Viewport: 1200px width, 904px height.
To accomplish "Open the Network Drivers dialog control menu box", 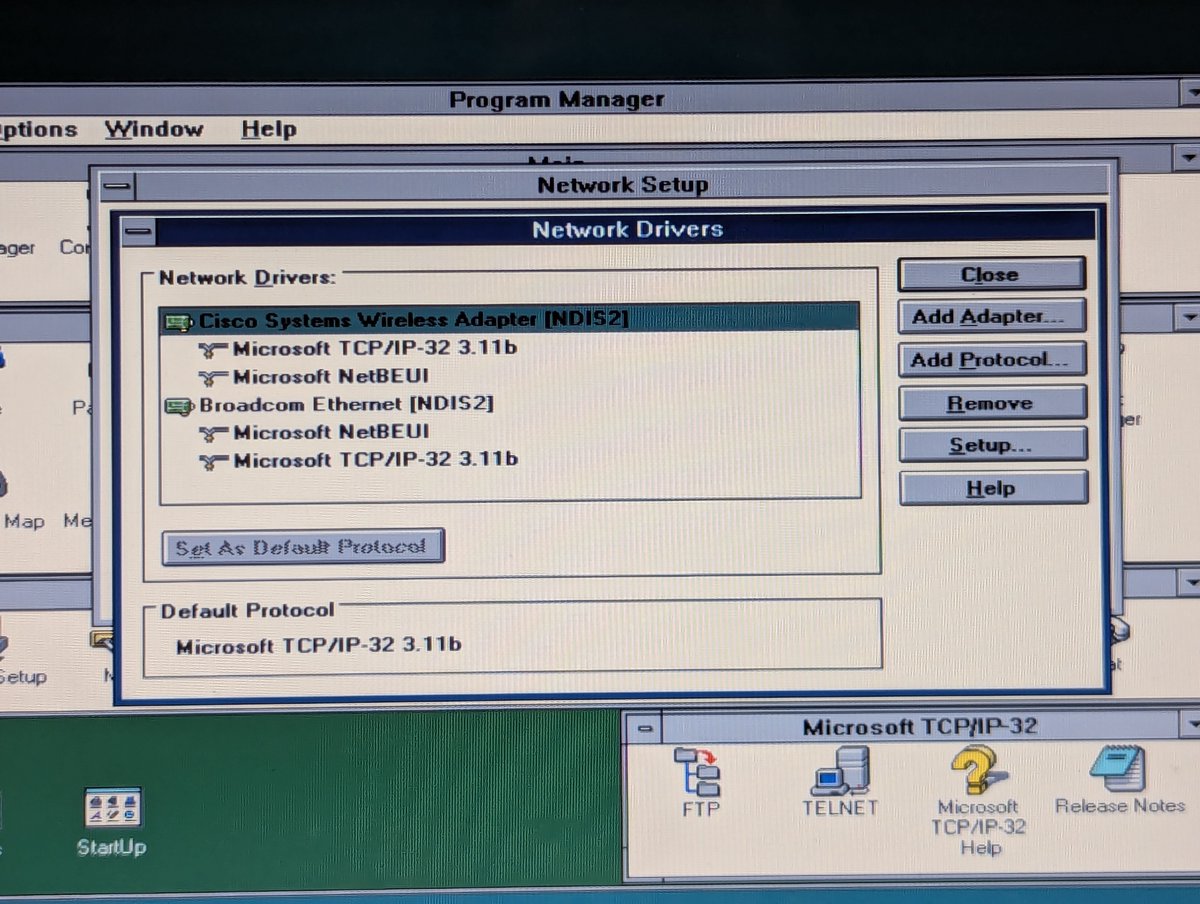I will [138, 232].
